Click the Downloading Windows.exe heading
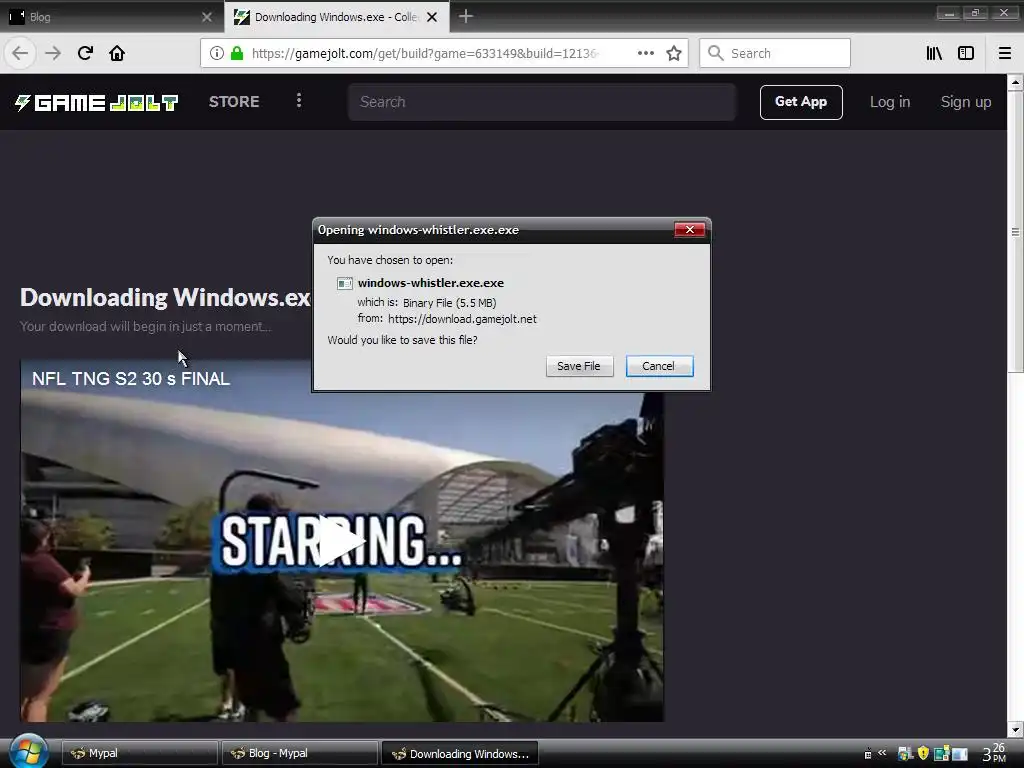 click(165, 298)
